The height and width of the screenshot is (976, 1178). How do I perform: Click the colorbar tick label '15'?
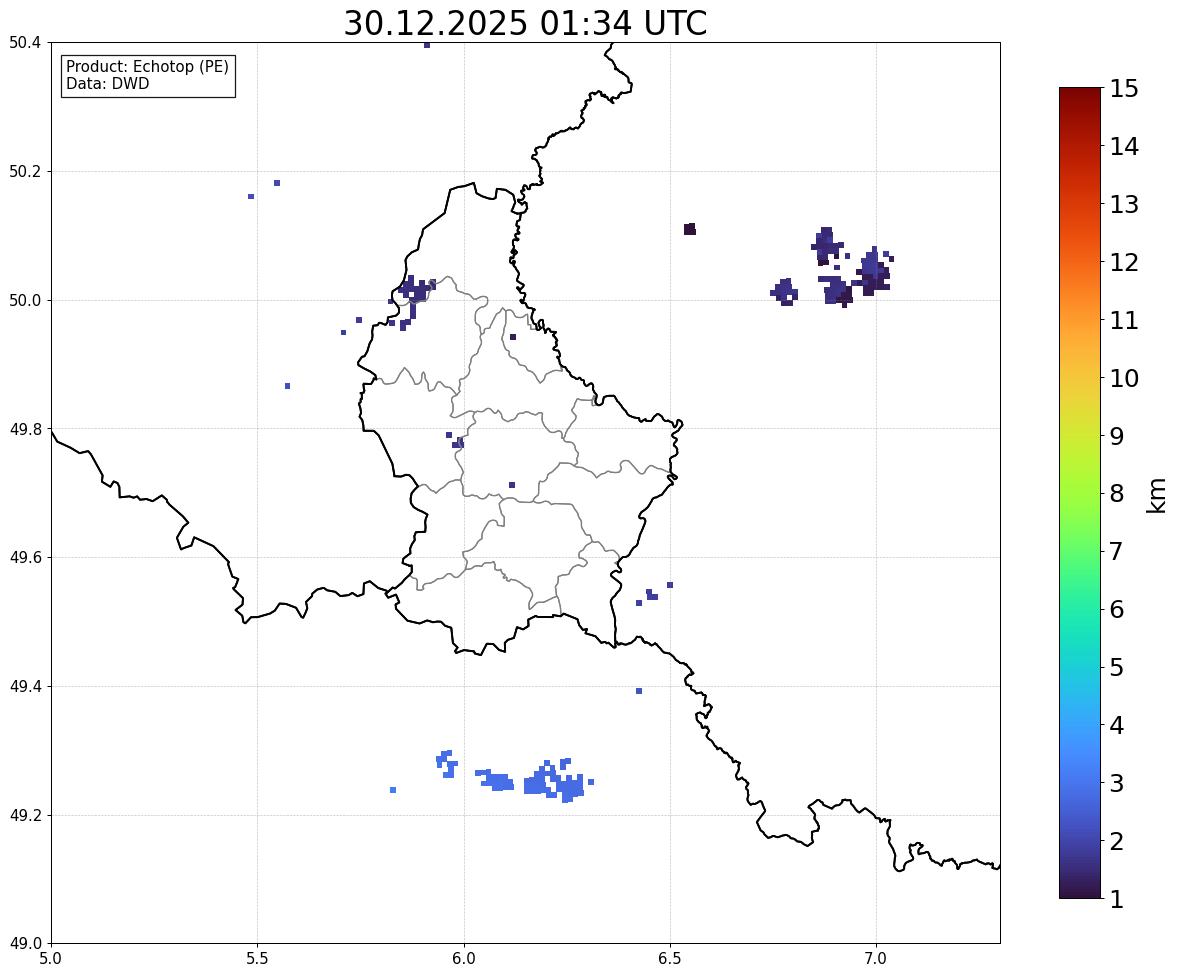coord(1124,89)
